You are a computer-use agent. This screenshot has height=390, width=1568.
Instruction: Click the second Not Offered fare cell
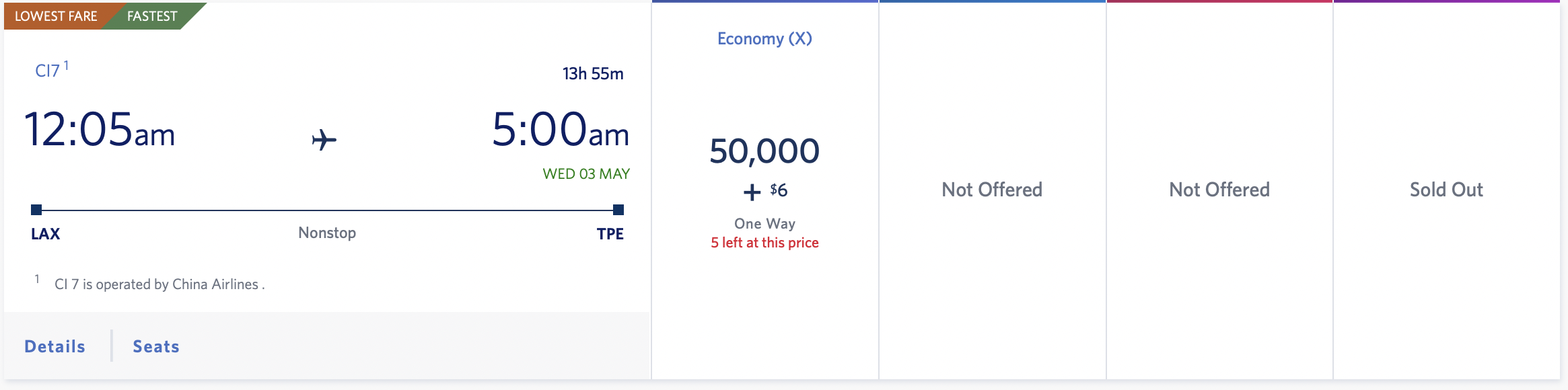pyautogui.click(x=1219, y=190)
